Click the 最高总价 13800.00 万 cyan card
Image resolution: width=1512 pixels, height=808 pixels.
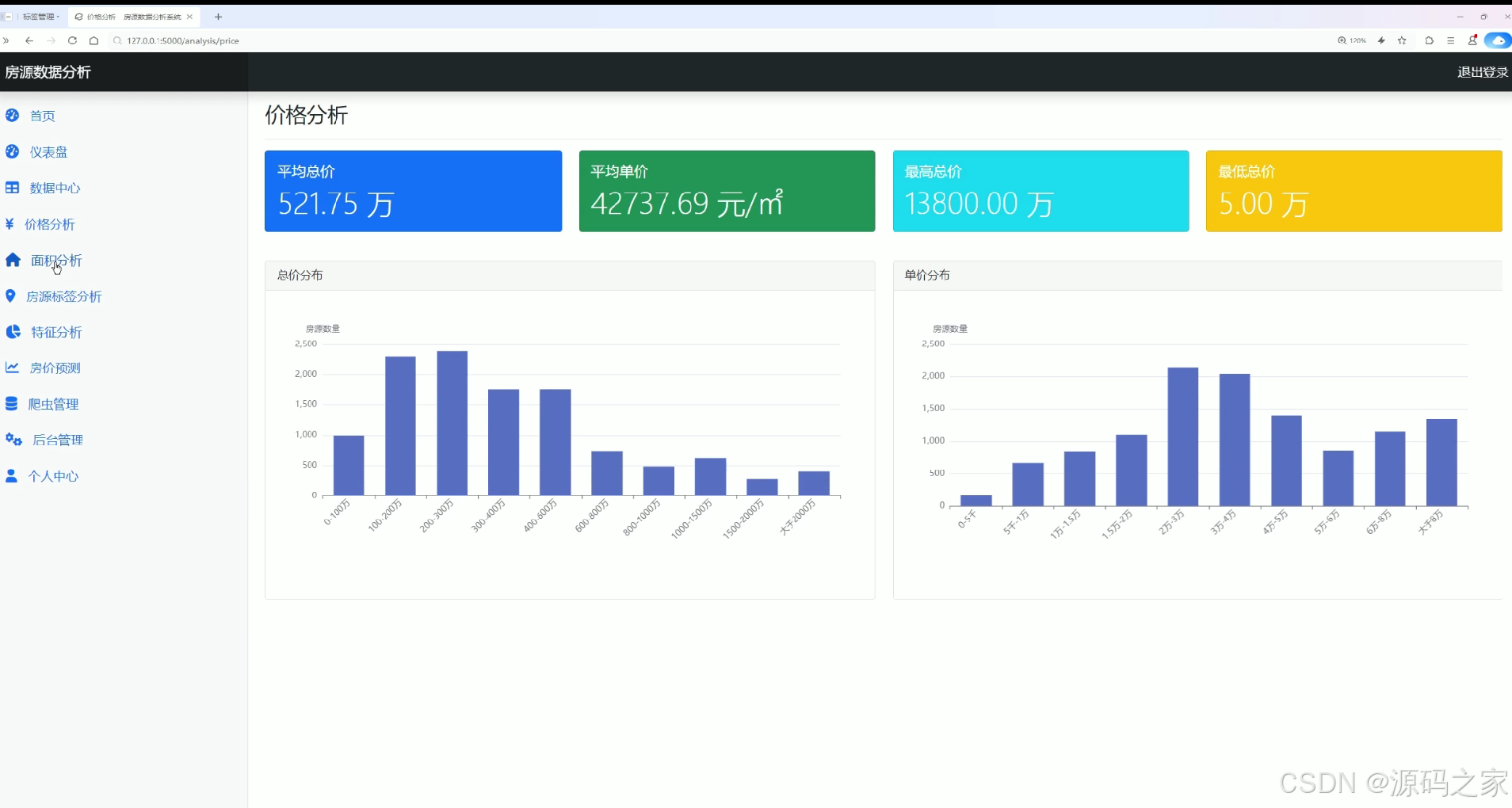click(x=1040, y=191)
